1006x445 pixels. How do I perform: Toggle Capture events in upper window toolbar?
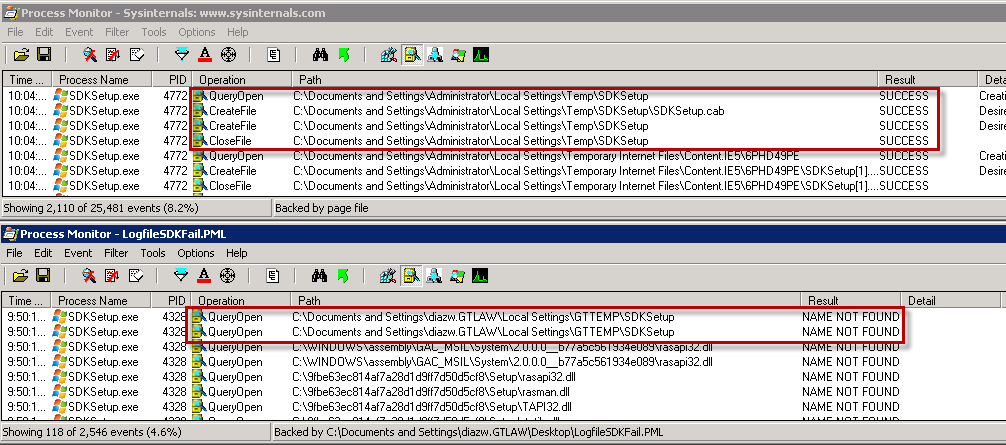point(89,54)
